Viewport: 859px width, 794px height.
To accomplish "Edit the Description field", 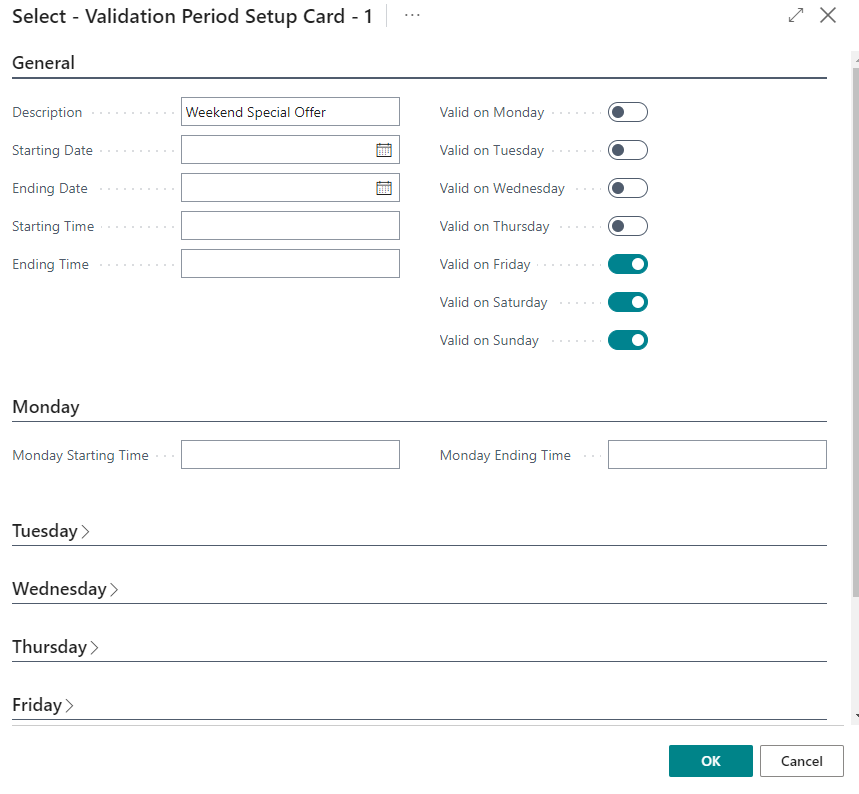I will tap(290, 112).
